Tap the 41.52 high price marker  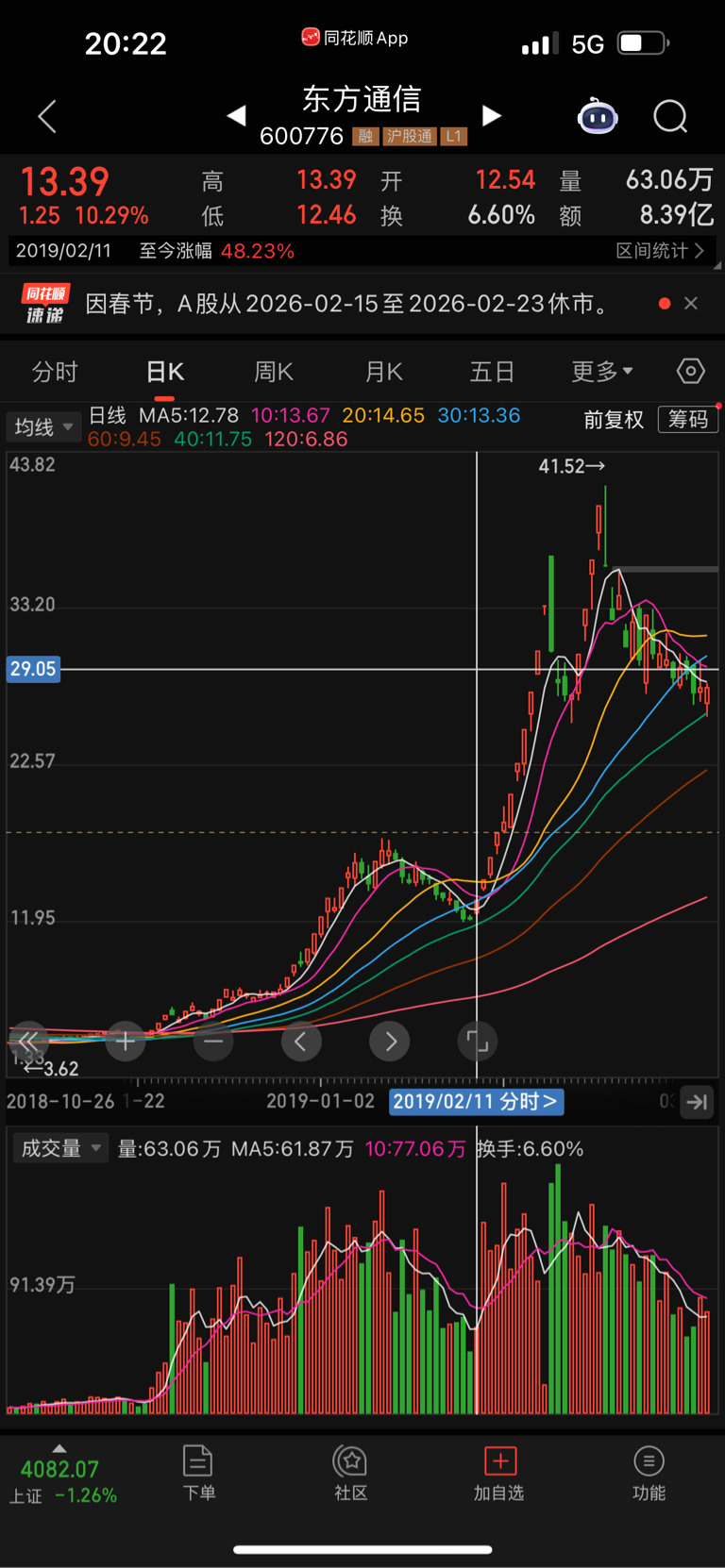[571, 466]
